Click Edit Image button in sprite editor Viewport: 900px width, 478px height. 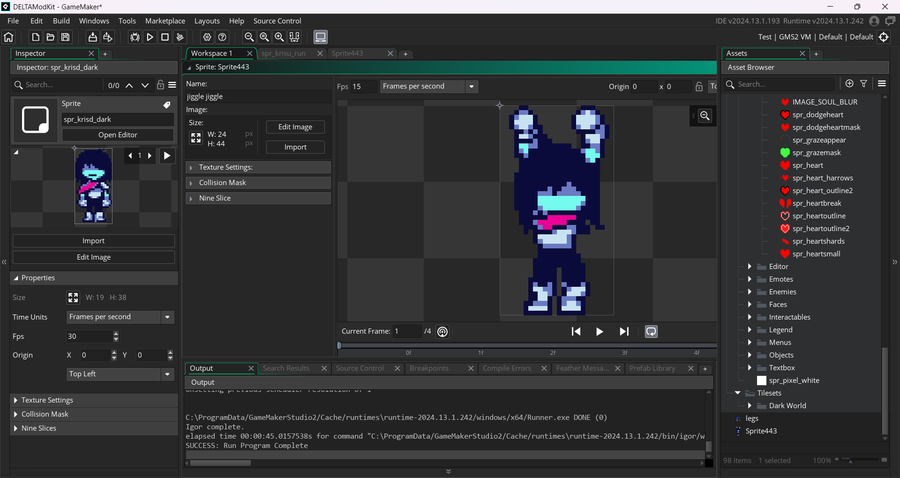(x=295, y=127)
